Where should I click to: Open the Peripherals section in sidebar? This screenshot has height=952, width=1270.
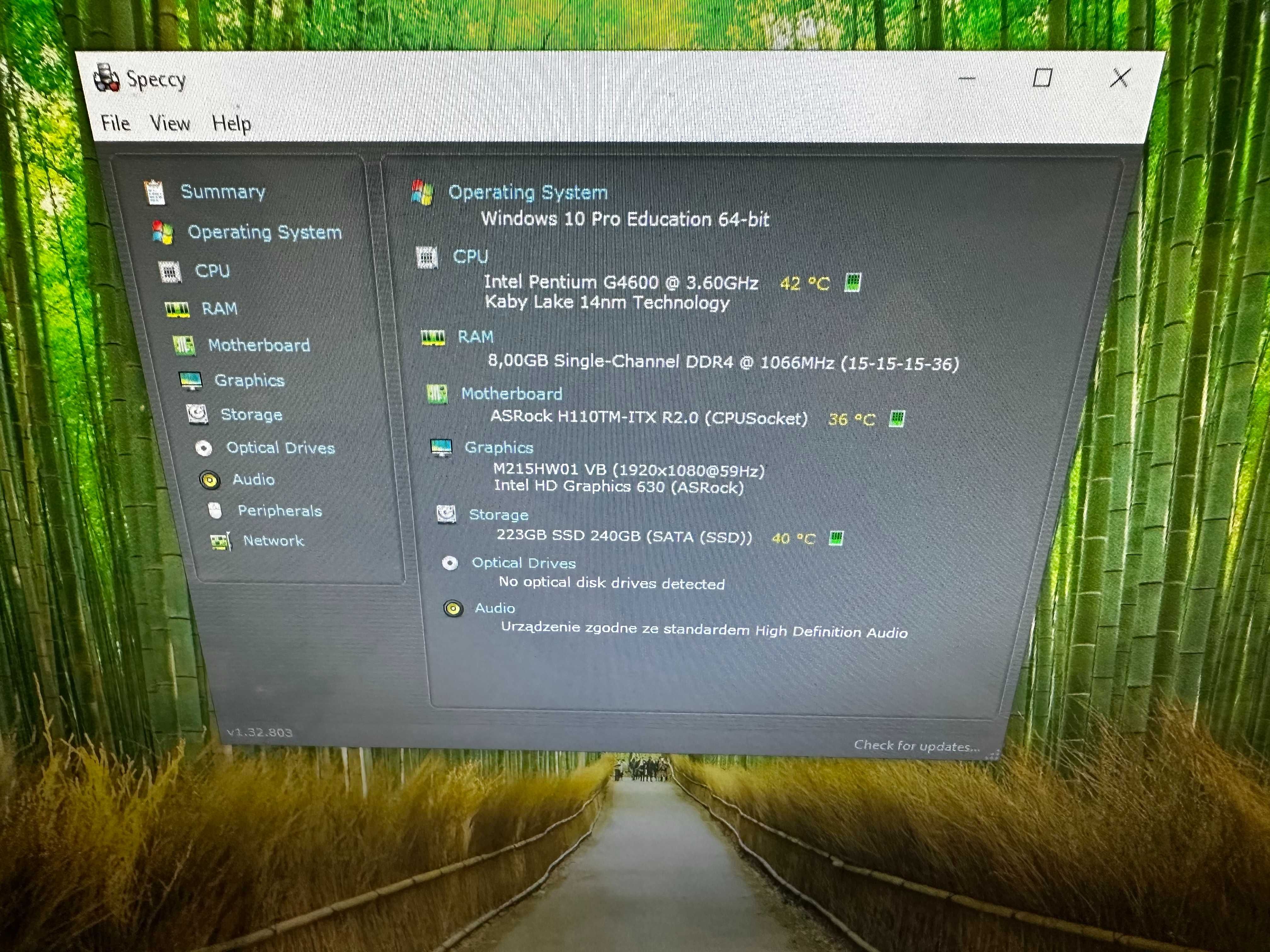280,511
